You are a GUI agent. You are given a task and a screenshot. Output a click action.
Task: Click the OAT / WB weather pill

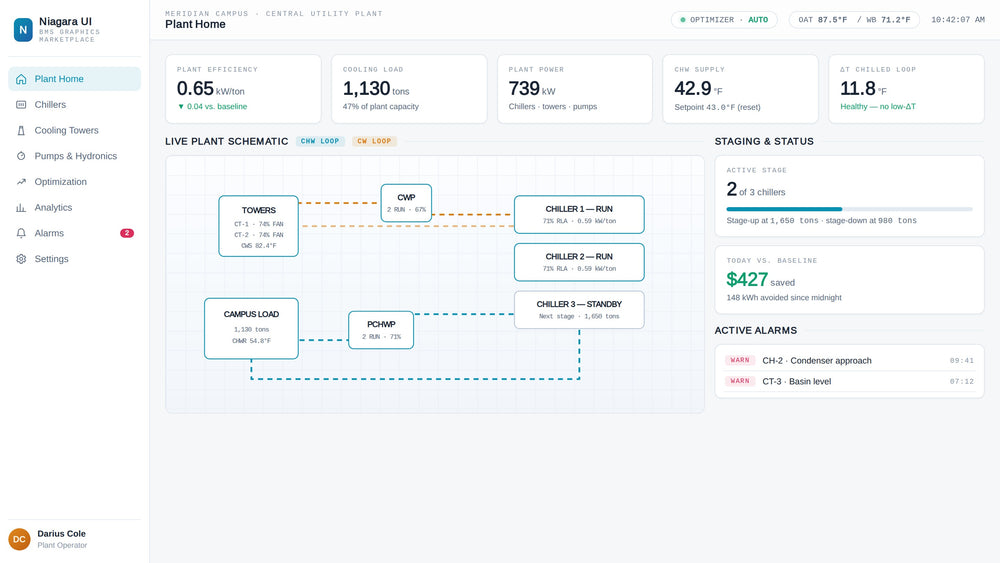coord(854,20)
